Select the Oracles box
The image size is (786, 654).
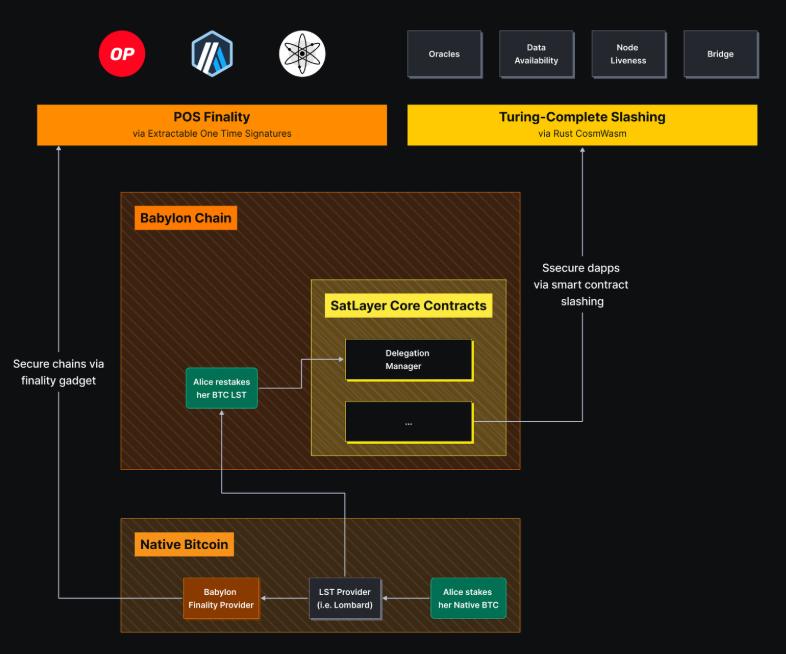[x=444, y=54]
